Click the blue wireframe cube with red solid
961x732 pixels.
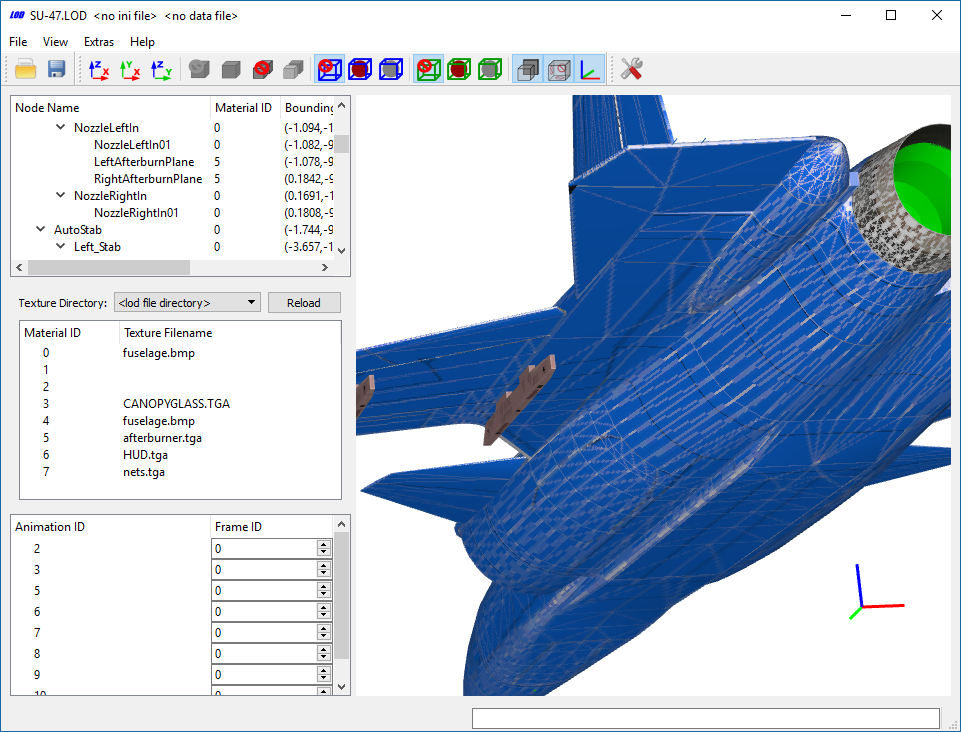(x=360, y=69)
